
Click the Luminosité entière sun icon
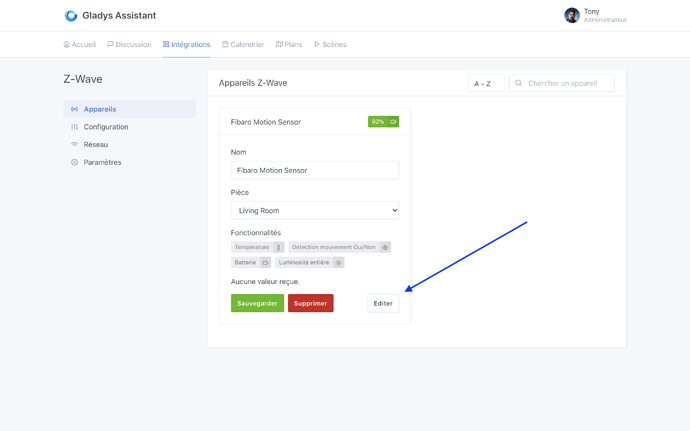pos(338,263)
